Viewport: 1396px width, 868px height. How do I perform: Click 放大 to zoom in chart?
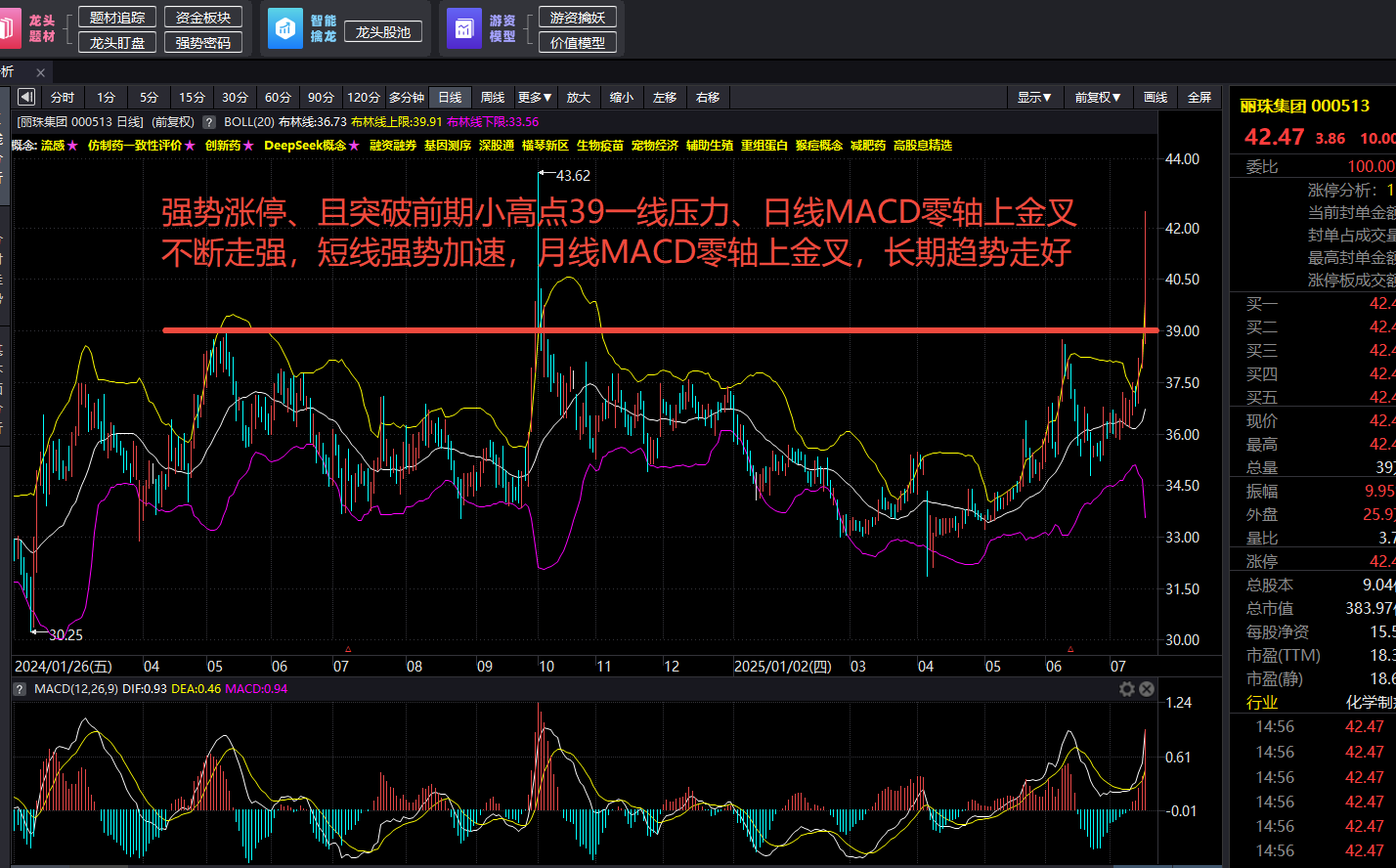coord(579,98)
